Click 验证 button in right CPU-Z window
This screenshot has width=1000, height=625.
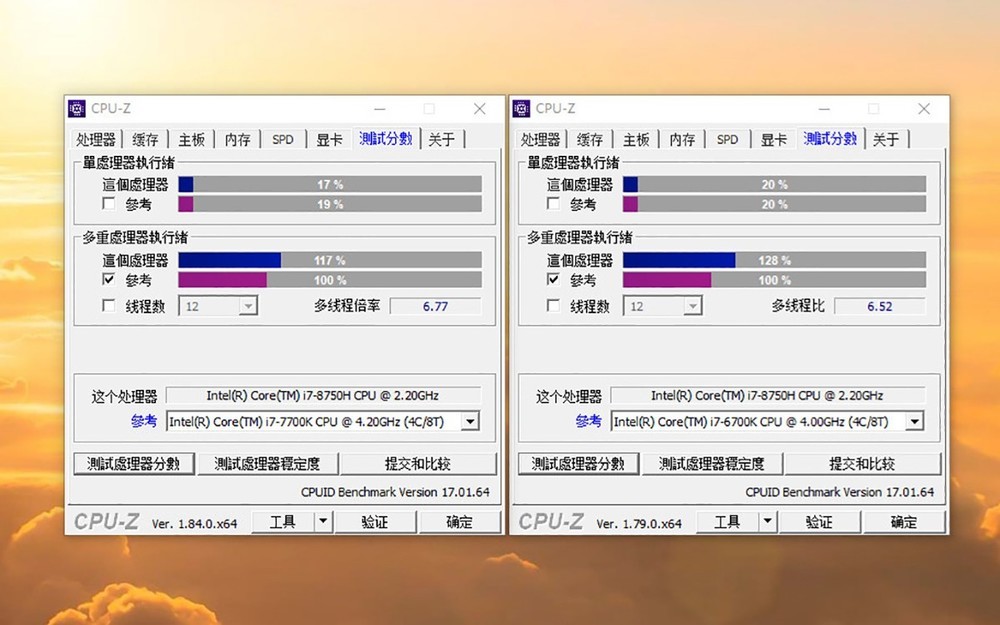tap(820, 522)
